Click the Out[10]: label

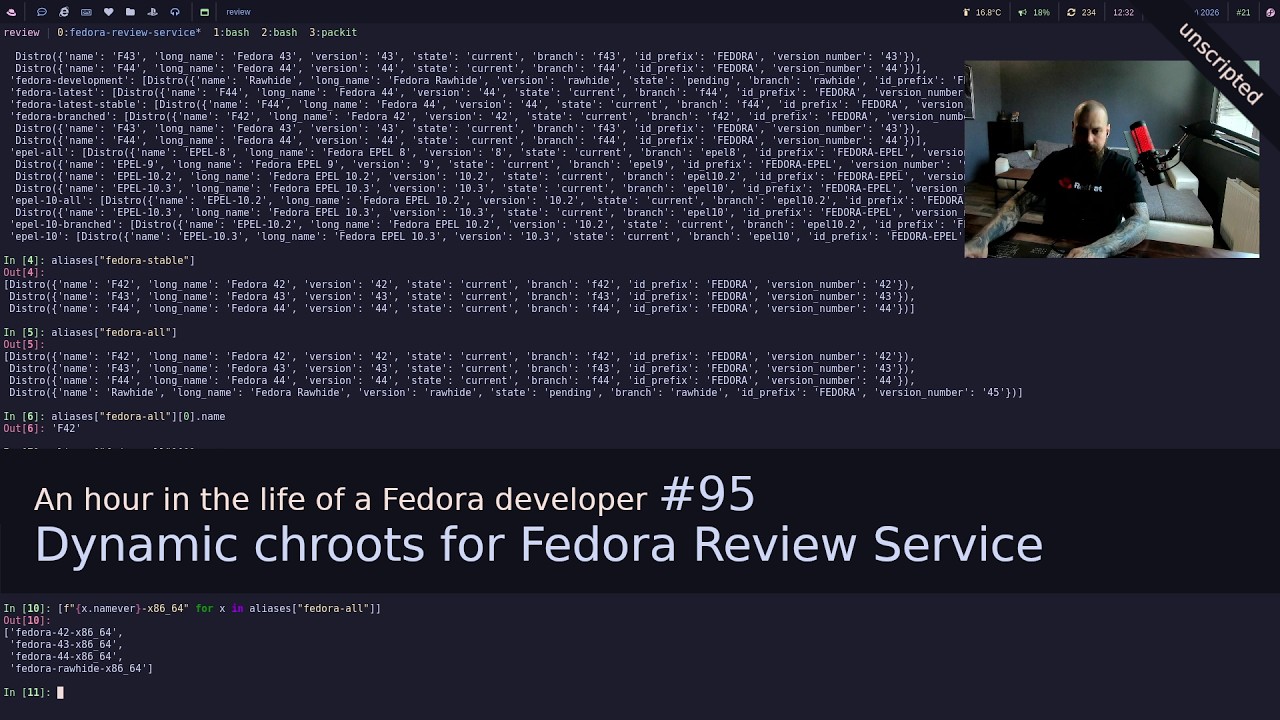pos(27,620)
